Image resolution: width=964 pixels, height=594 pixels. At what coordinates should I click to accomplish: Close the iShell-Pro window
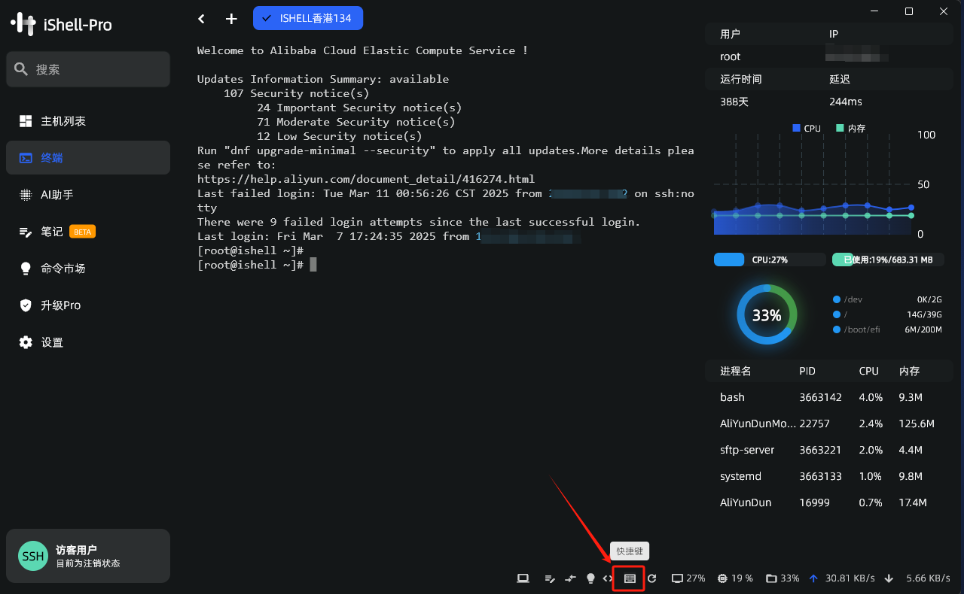tap(943, 11)
